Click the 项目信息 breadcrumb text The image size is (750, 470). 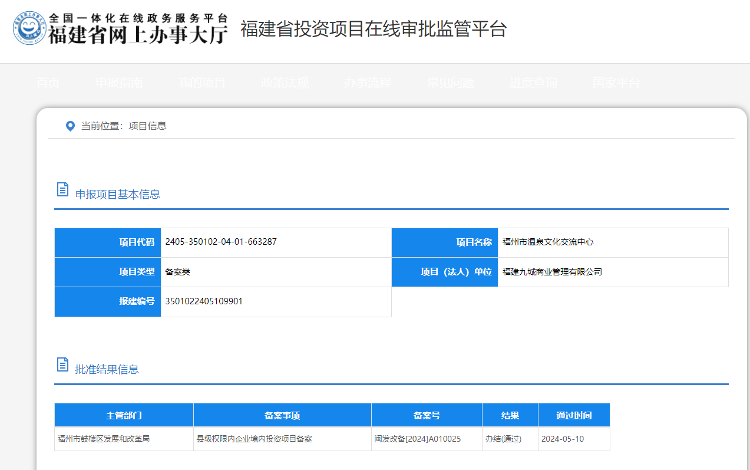tap(148, 126)
